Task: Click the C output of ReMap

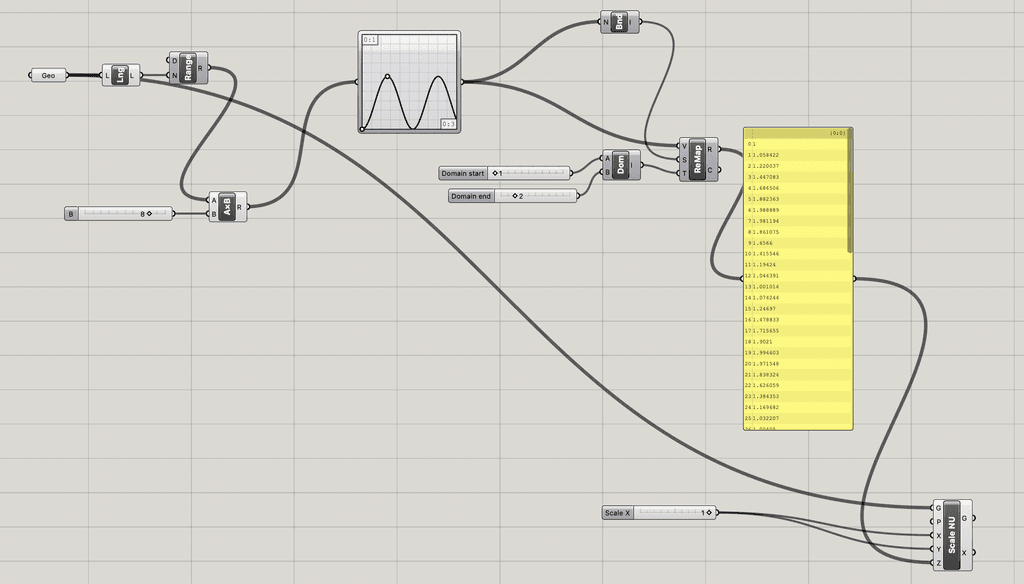Action: point(711,170)
